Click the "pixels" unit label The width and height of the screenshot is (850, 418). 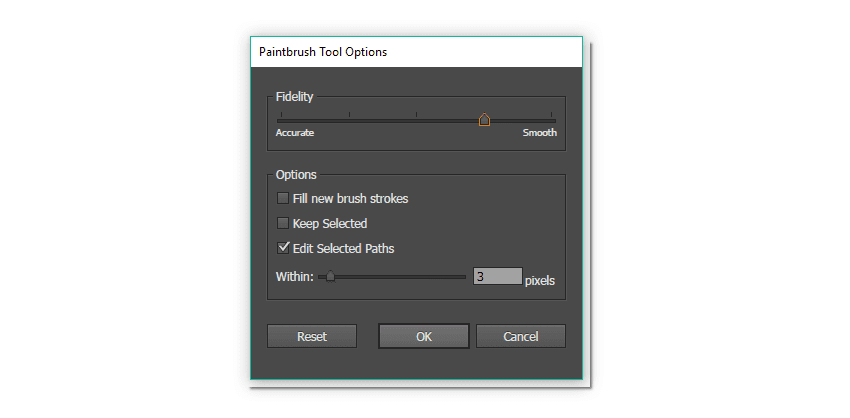(x=540, y=281)
